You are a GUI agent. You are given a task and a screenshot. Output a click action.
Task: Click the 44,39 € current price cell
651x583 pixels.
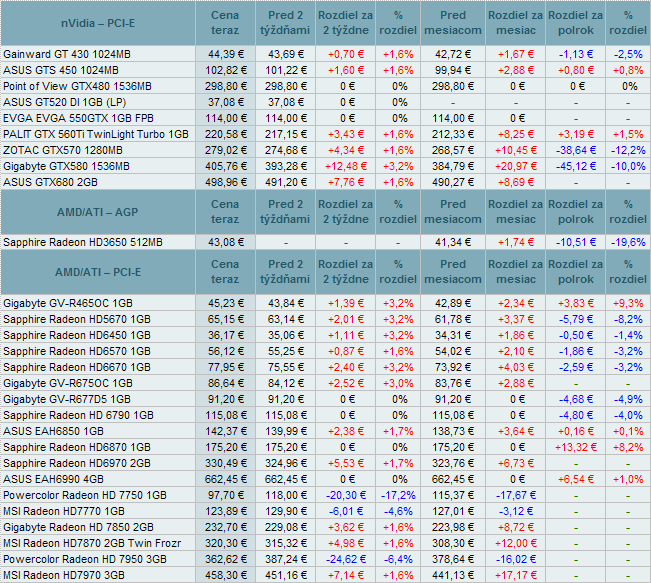[226, 54]
